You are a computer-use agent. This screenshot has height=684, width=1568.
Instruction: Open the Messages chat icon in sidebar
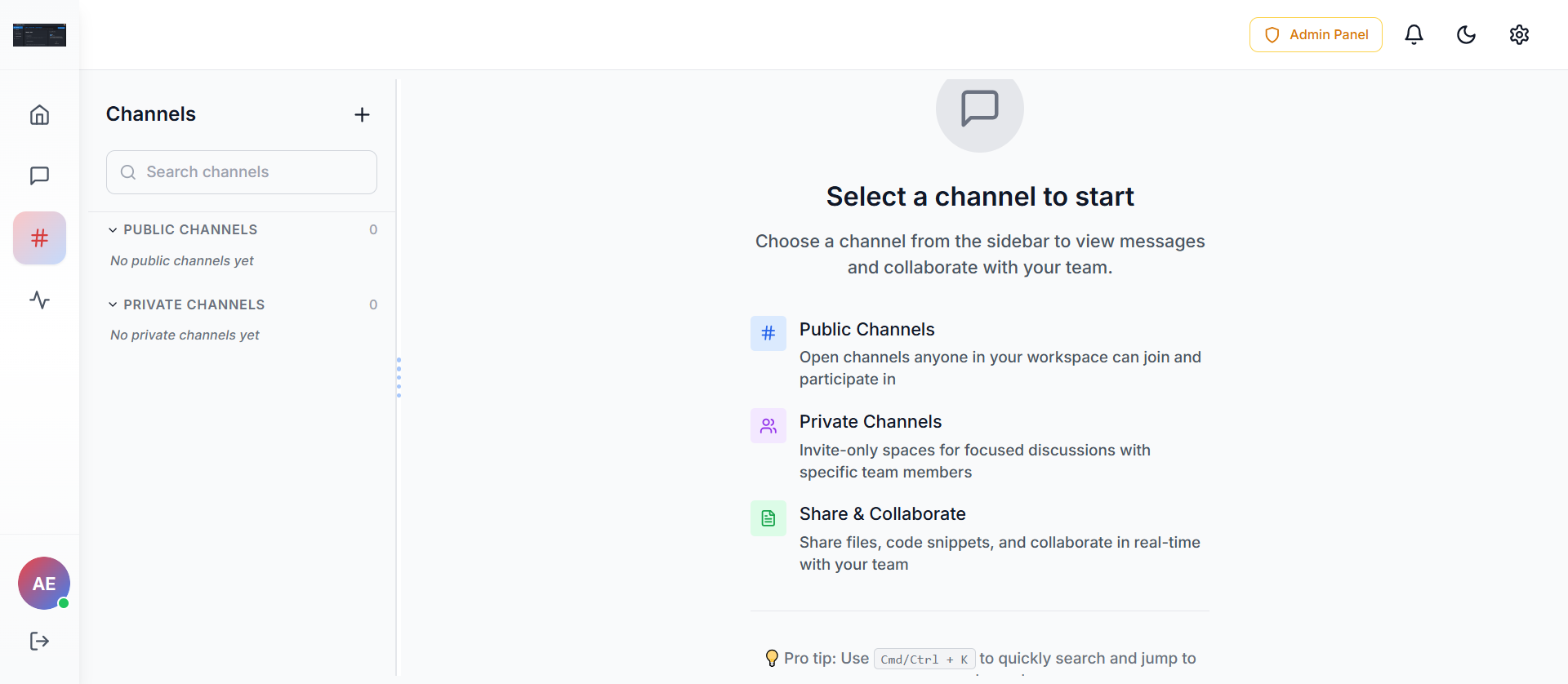[39, 175]
